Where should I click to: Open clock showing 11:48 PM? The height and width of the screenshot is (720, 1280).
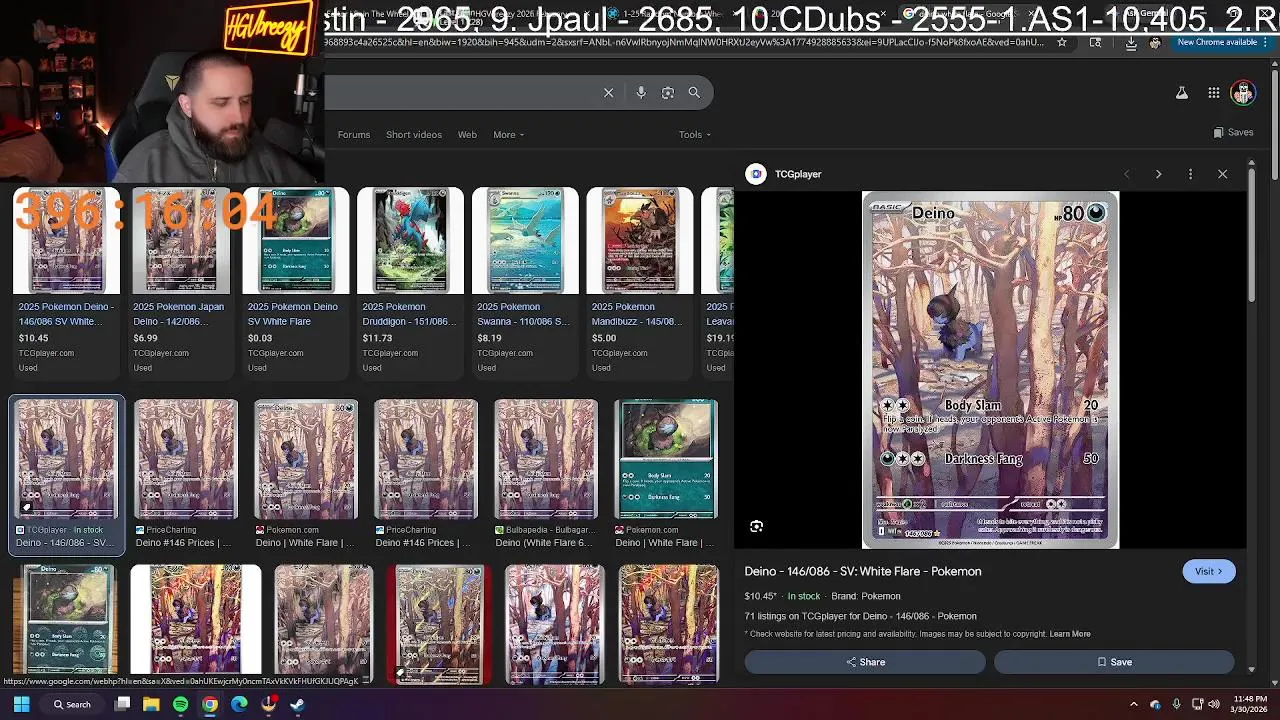1249,704
